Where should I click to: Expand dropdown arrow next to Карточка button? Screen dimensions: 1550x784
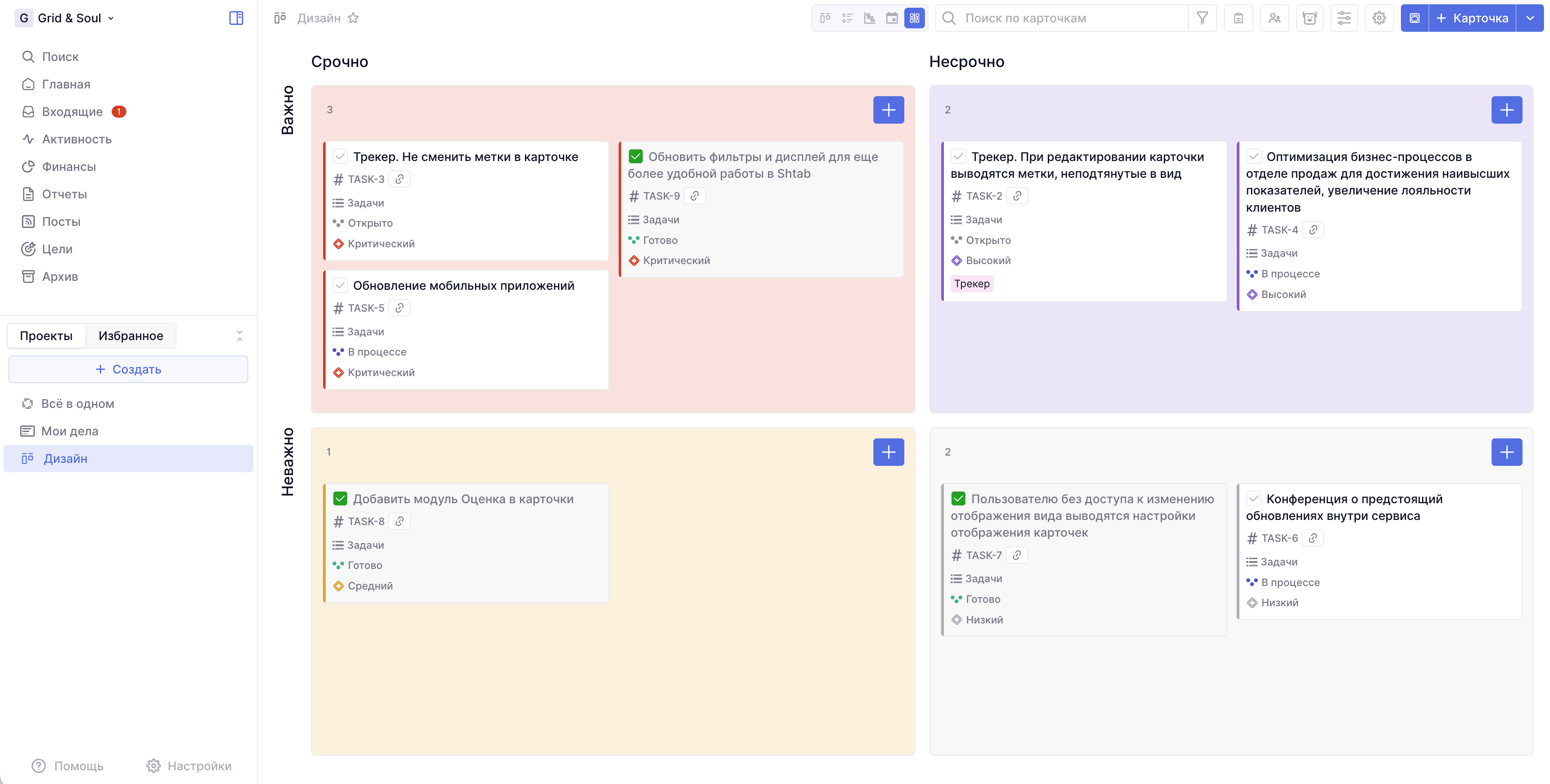point(1529,18)
